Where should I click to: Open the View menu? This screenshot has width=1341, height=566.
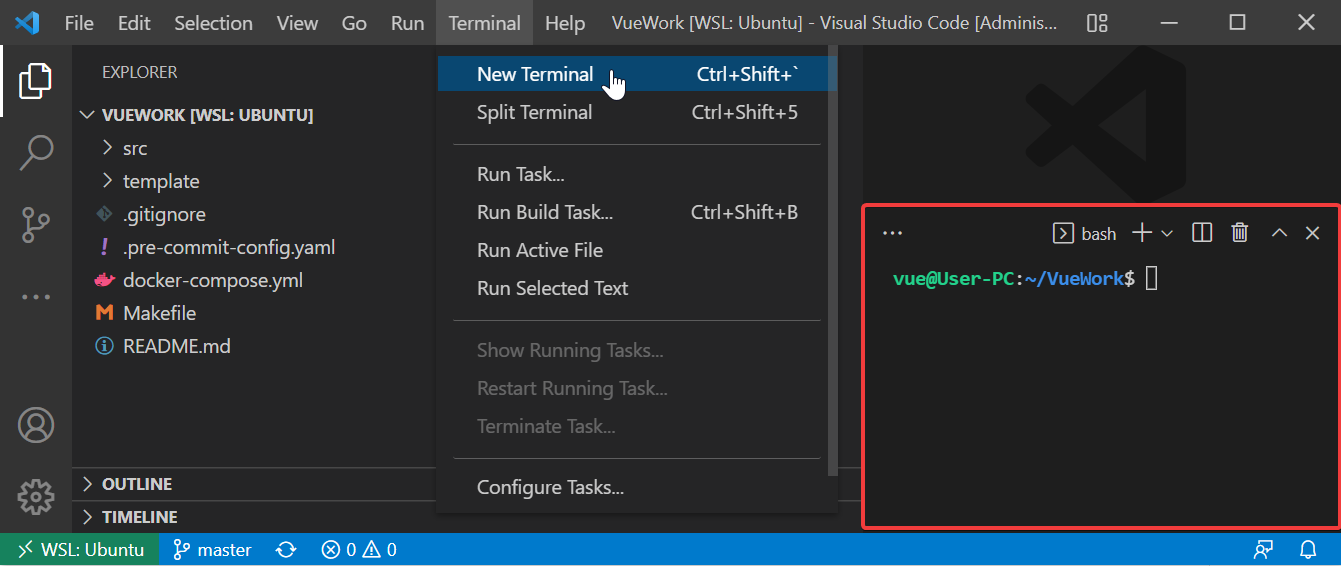(297, 22)
